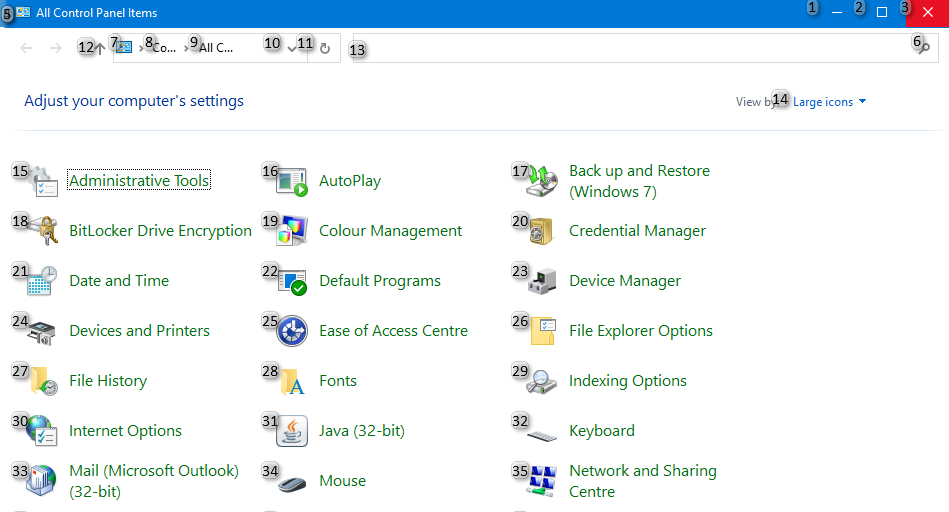Open the Date and Time icon
The width and height of the screenshot is (949, 512).
coord(42,281)
